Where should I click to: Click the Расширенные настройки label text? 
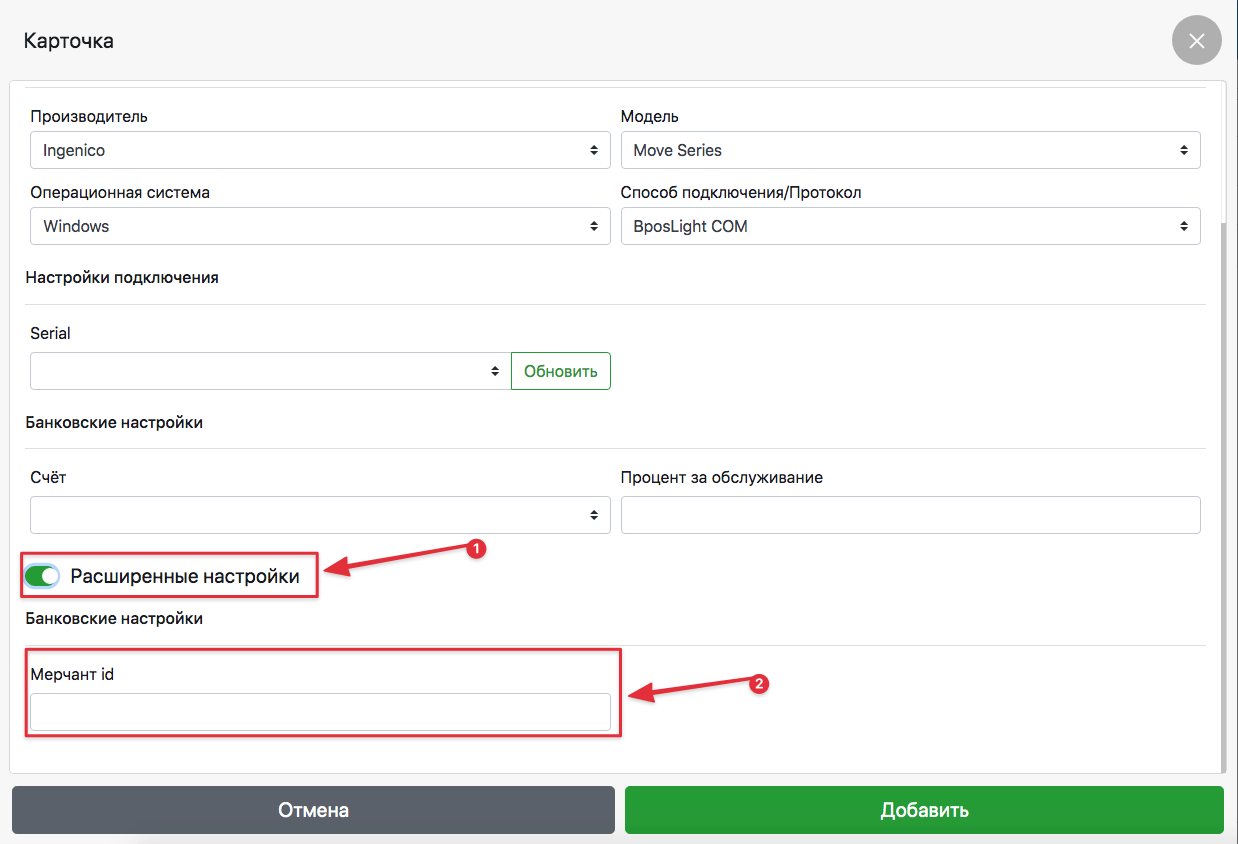[x=185, y=576]
